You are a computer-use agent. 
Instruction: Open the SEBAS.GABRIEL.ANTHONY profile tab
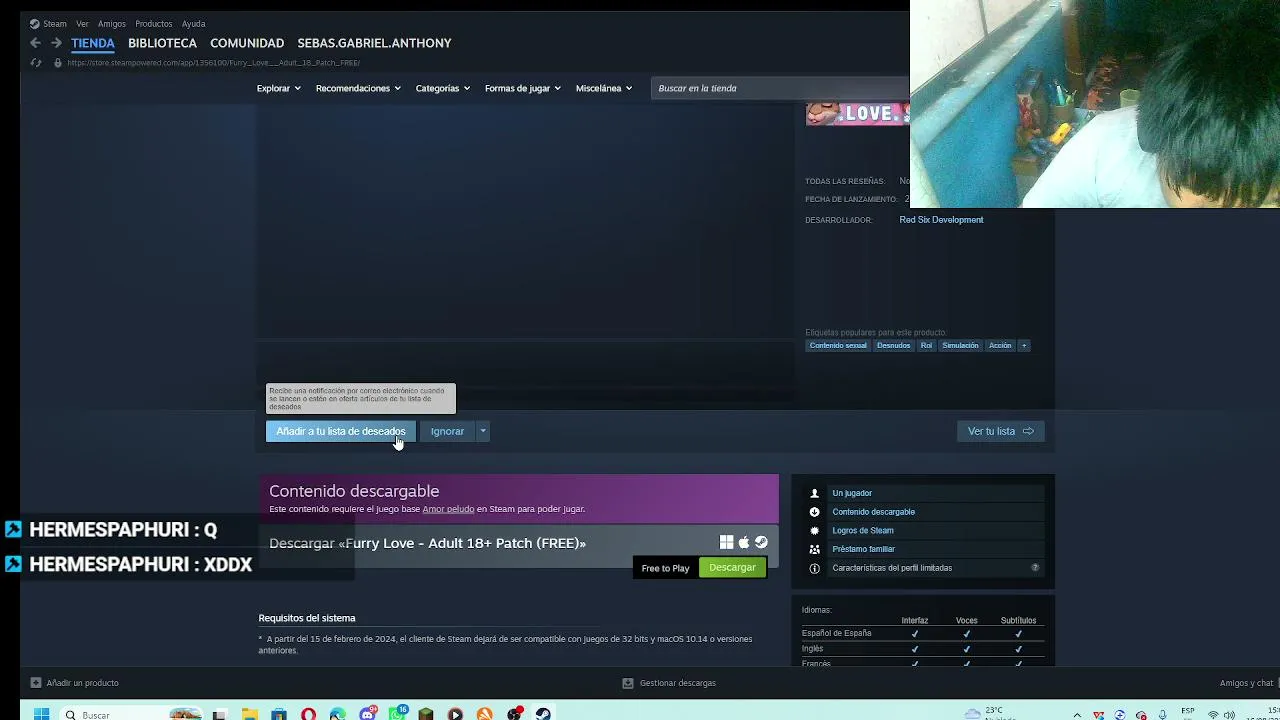[x=374, y=43]
